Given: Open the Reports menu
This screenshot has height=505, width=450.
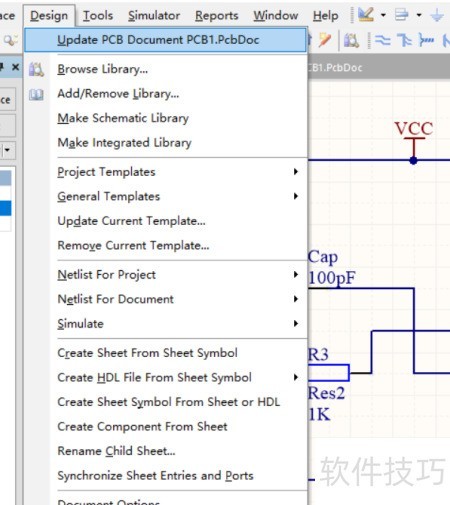Looking at the screenshot, I should (x=217, y=15).
